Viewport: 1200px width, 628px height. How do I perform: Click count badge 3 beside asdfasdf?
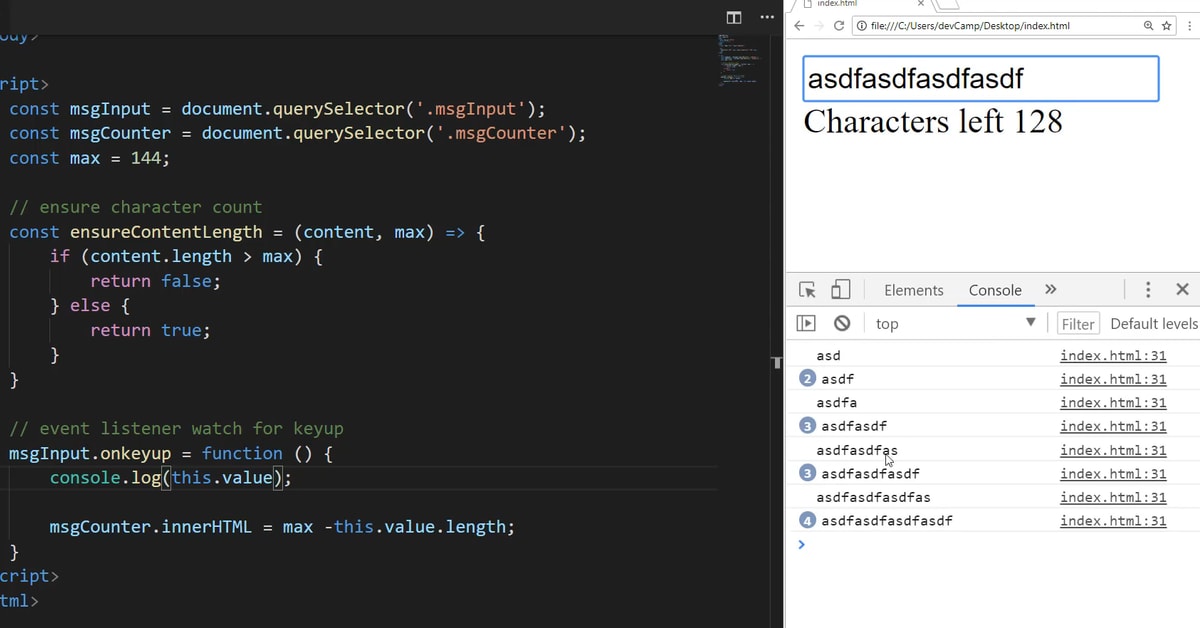808,426
